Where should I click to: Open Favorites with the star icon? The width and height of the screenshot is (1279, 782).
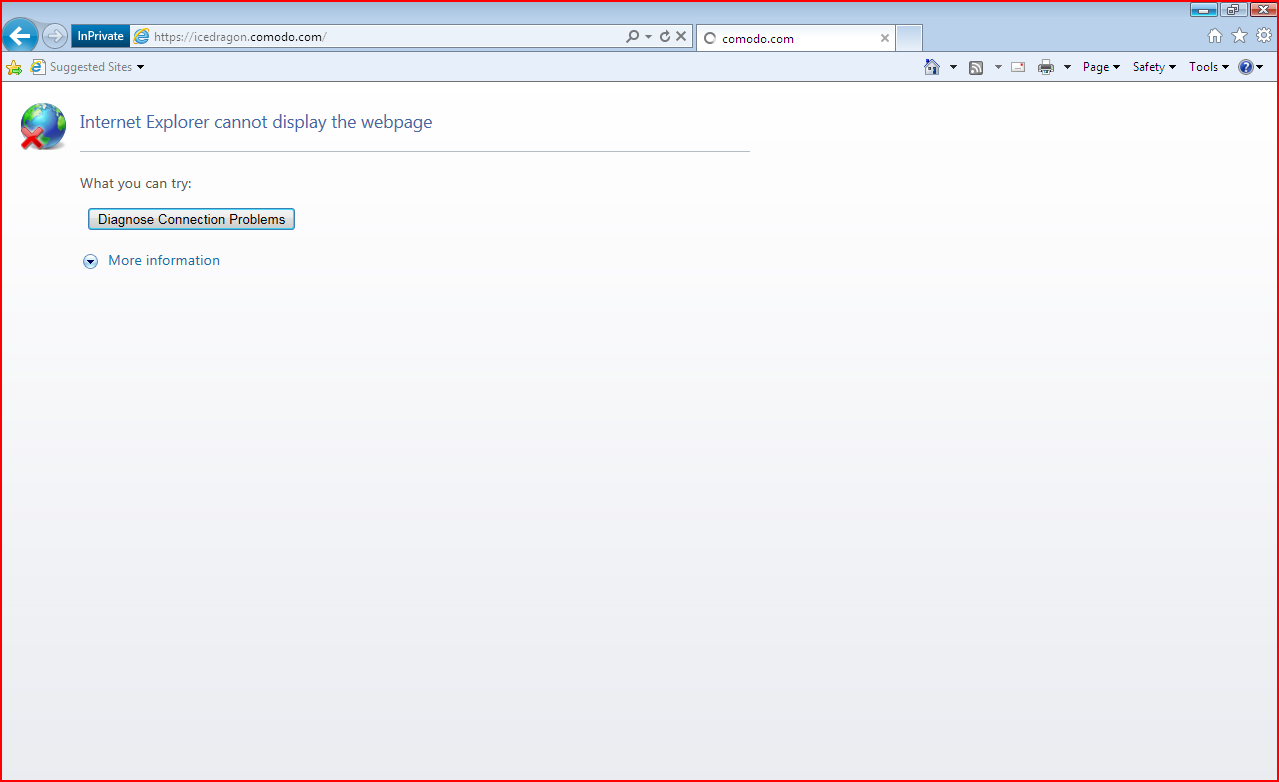pyautogui.click(x=1239, y=36)
